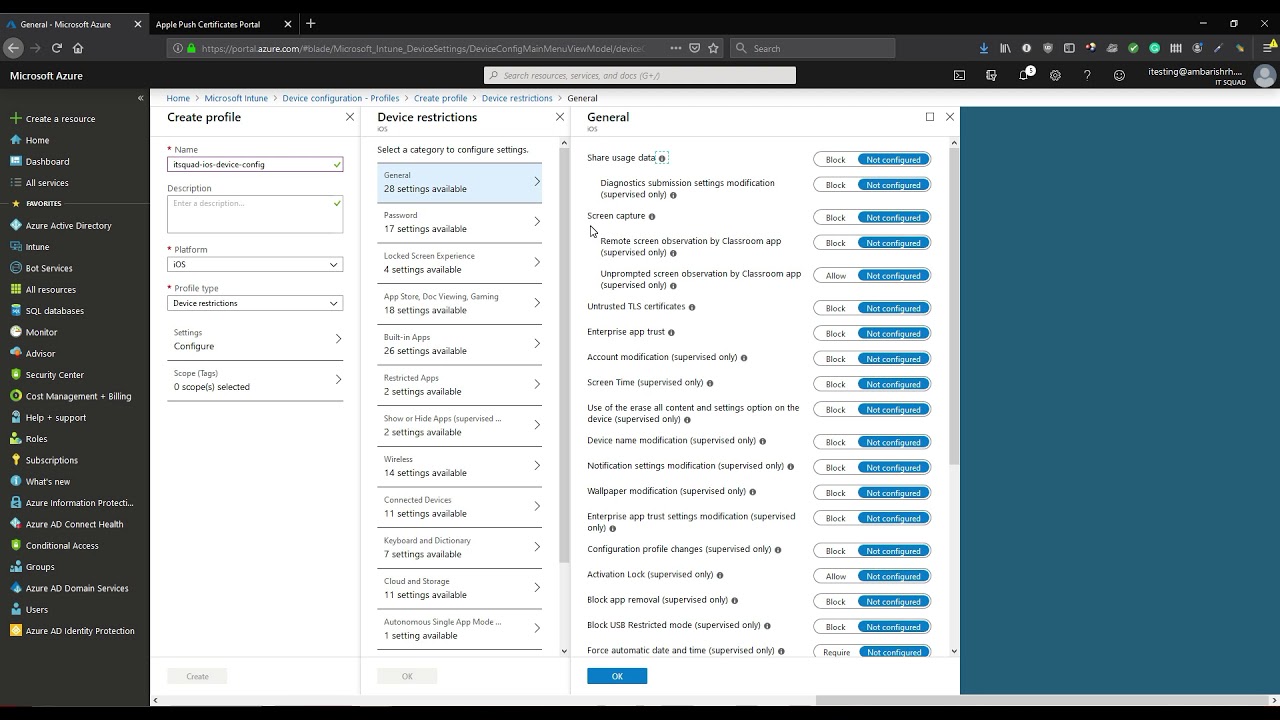Open account menu itesting@ambarishrh
Screen dimensions: 1280x720
pos(1212,75)
